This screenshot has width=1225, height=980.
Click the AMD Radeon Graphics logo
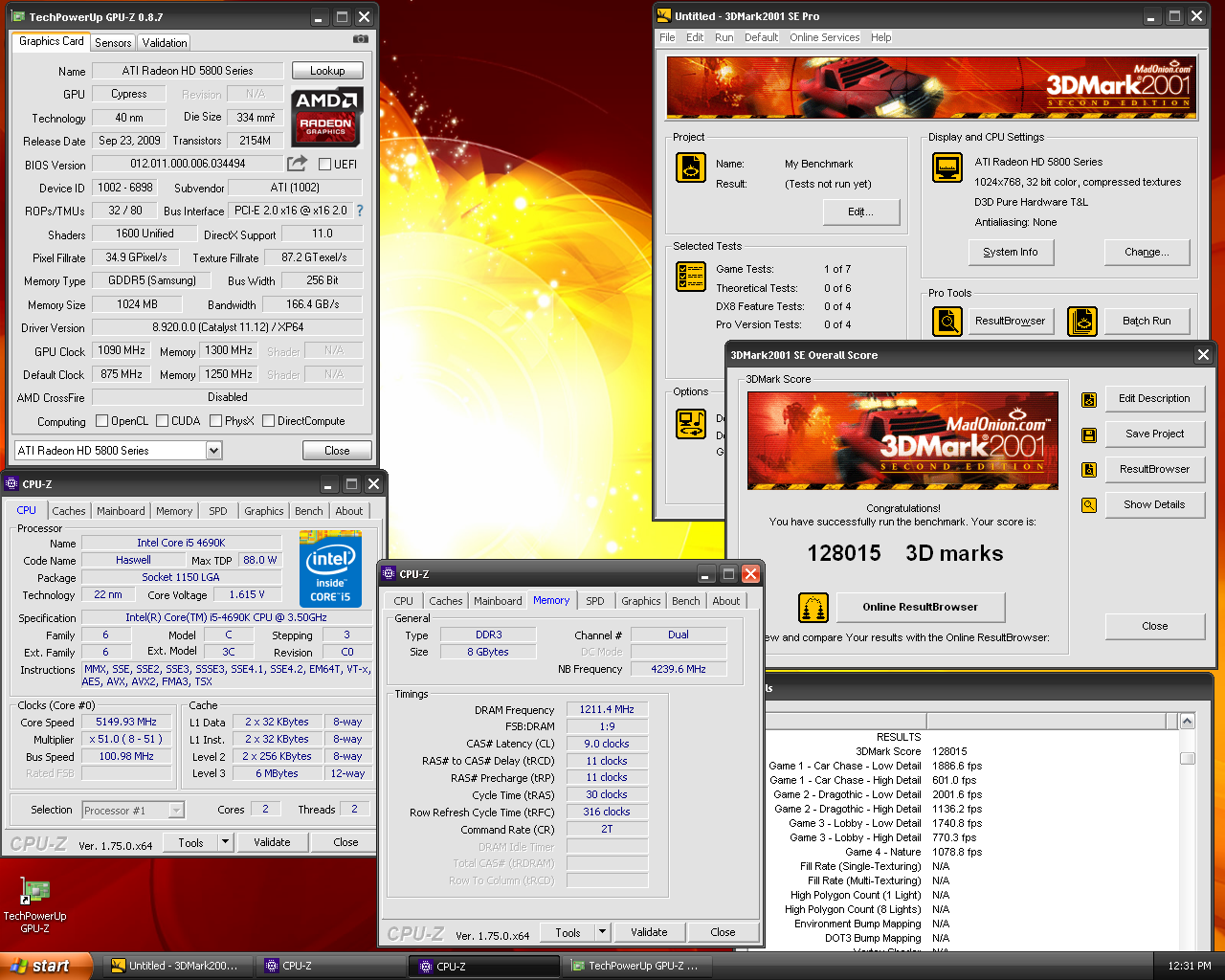(x=327, y=117)
